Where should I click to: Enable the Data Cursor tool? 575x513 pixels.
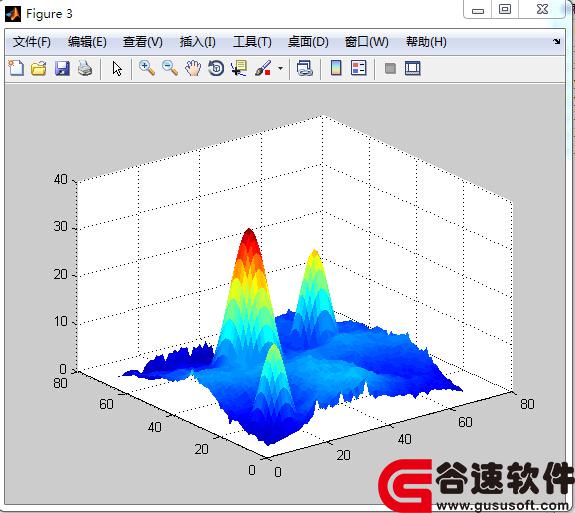(239, 68)
